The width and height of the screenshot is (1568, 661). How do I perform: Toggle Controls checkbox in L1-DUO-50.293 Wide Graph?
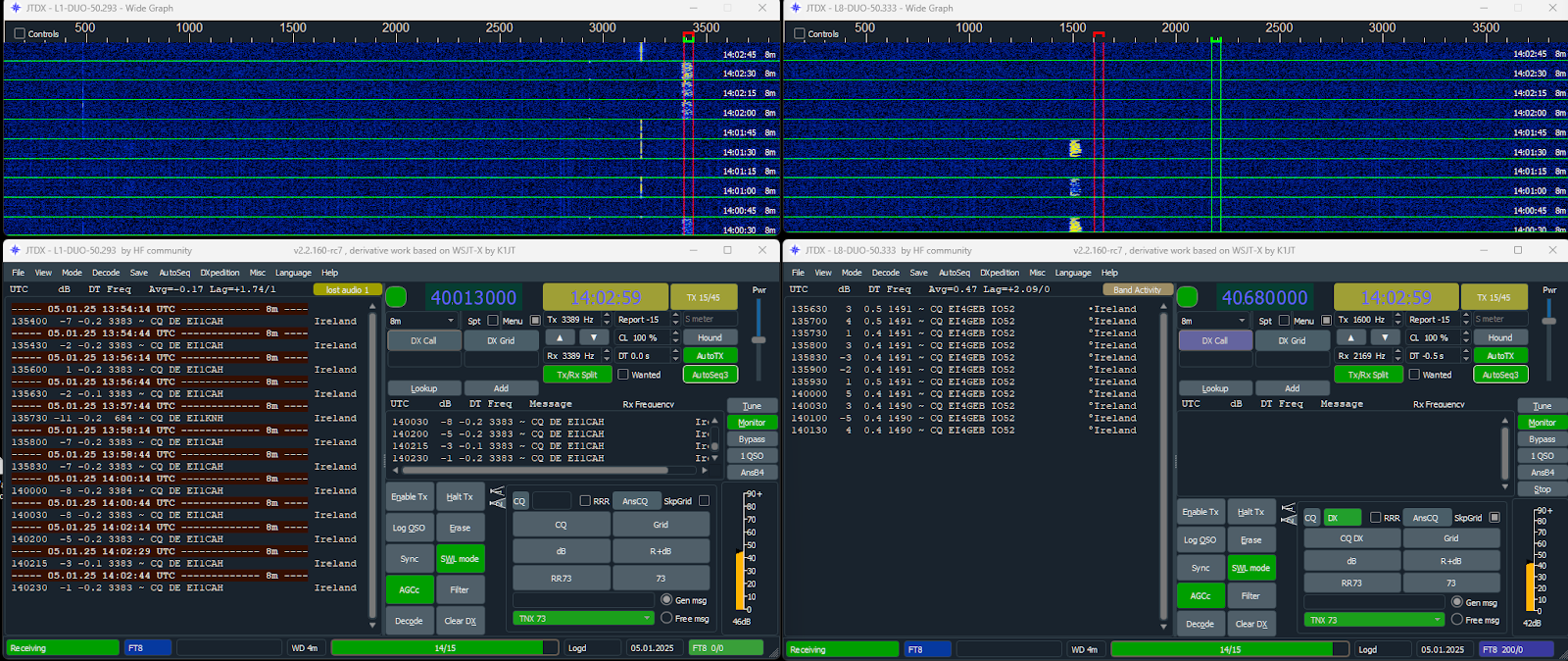(20, 33)
